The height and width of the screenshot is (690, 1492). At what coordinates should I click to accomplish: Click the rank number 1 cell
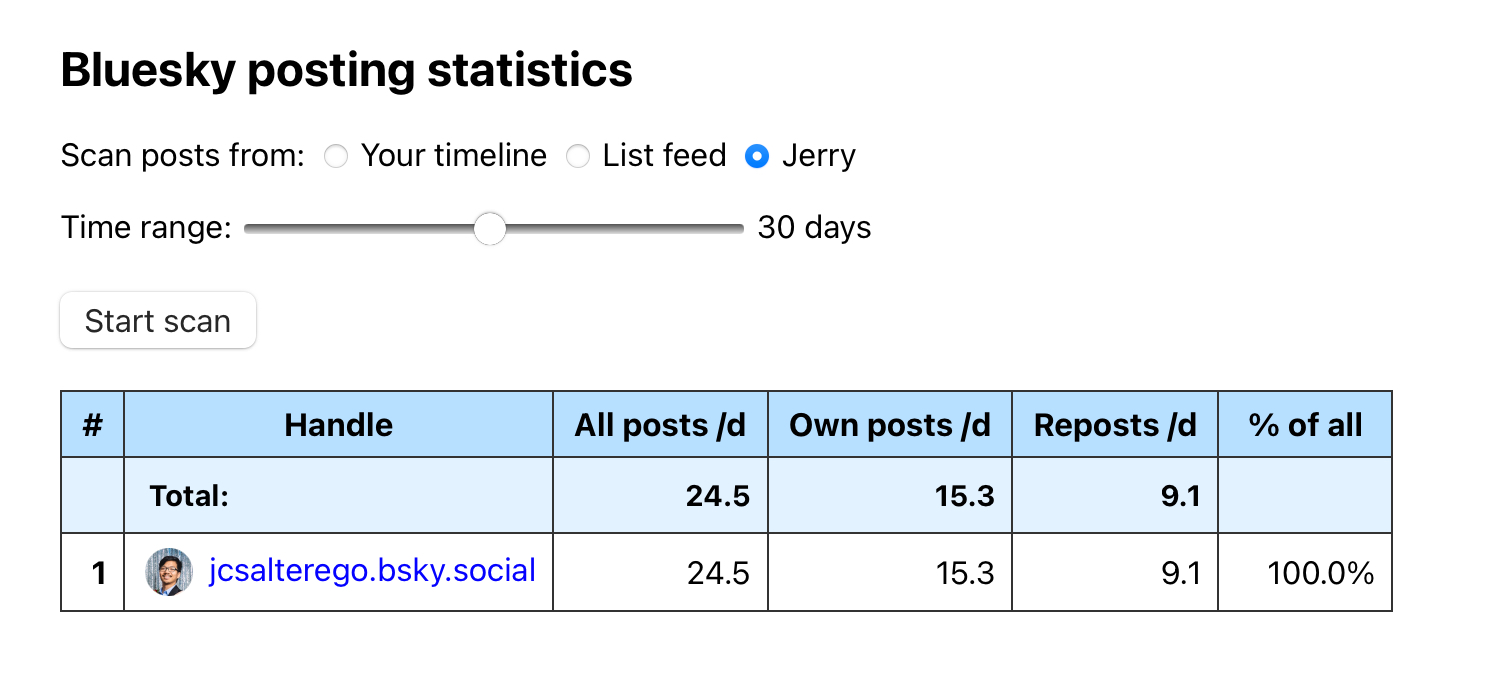coord(98,573)
